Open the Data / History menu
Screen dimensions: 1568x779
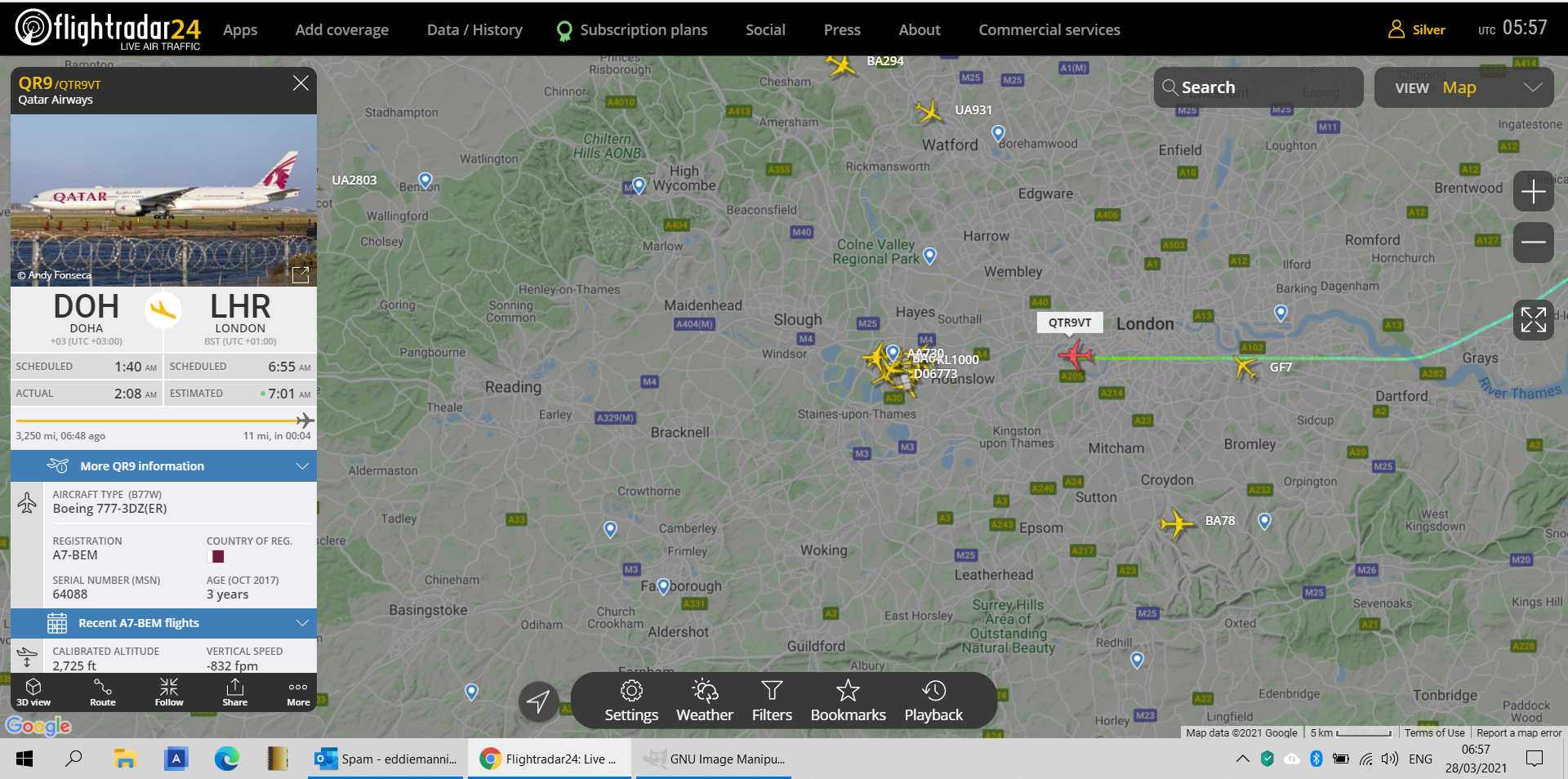pyautogui.click(x=474, y=29)
